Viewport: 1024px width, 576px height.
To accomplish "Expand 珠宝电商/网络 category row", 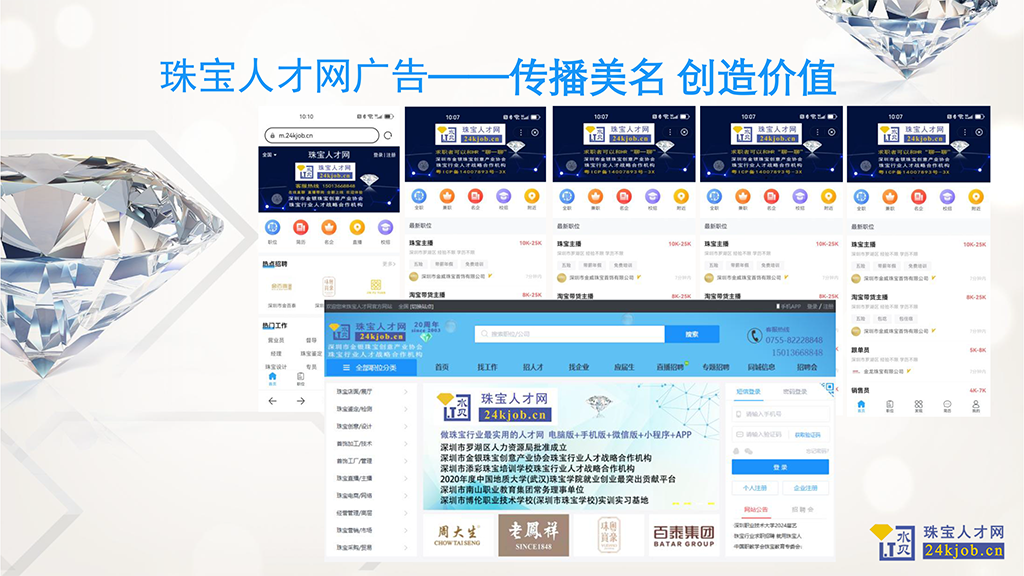I will tap(372, 496).
